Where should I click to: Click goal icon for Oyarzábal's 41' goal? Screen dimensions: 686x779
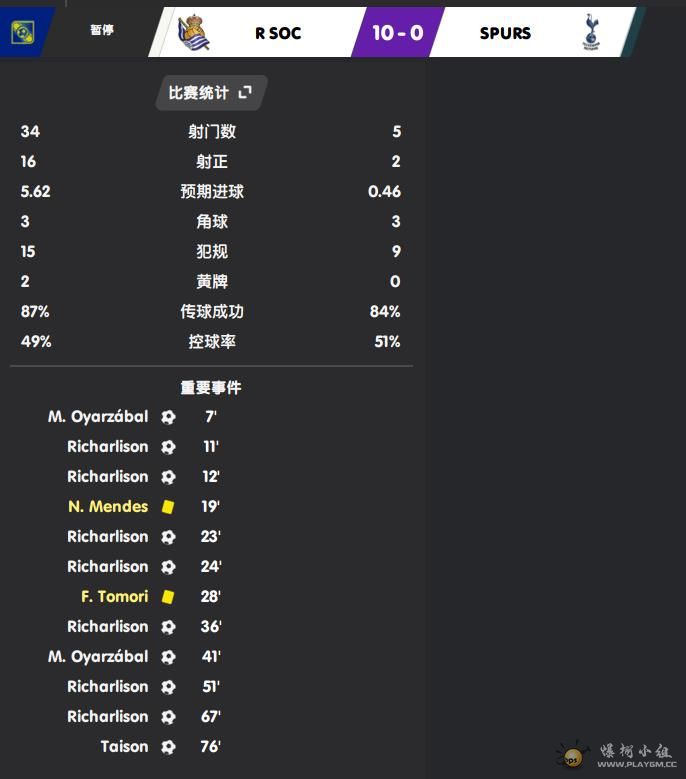tap(168, 657)
